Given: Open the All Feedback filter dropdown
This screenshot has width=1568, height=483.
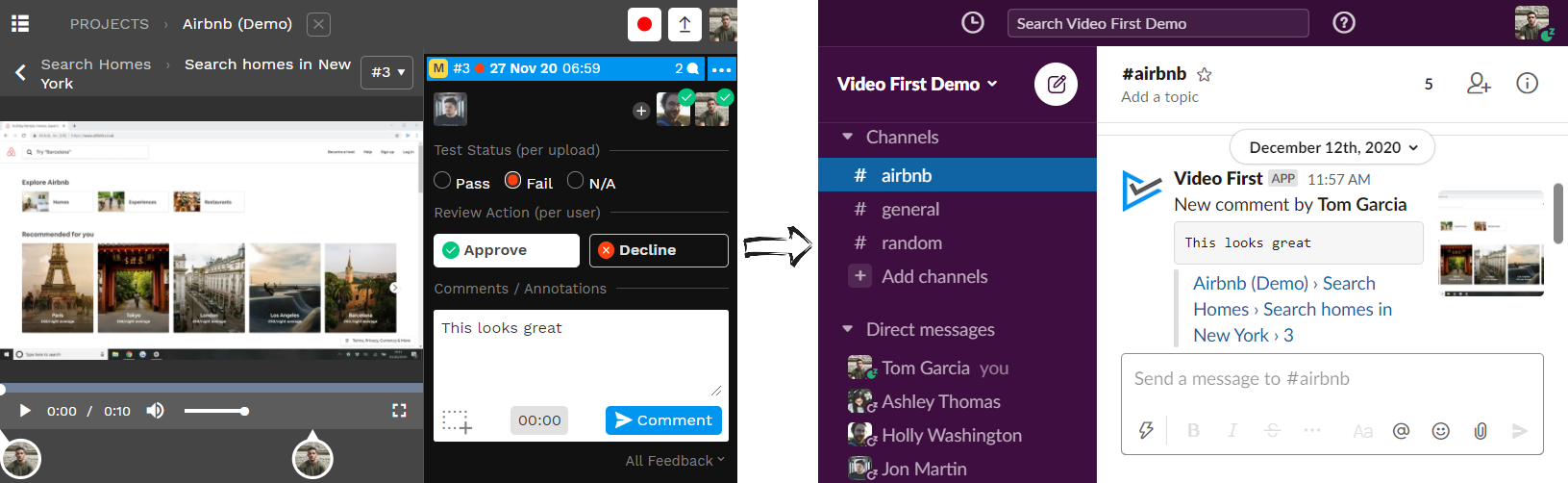Looking at the screenshot, I should pos(675,461).
